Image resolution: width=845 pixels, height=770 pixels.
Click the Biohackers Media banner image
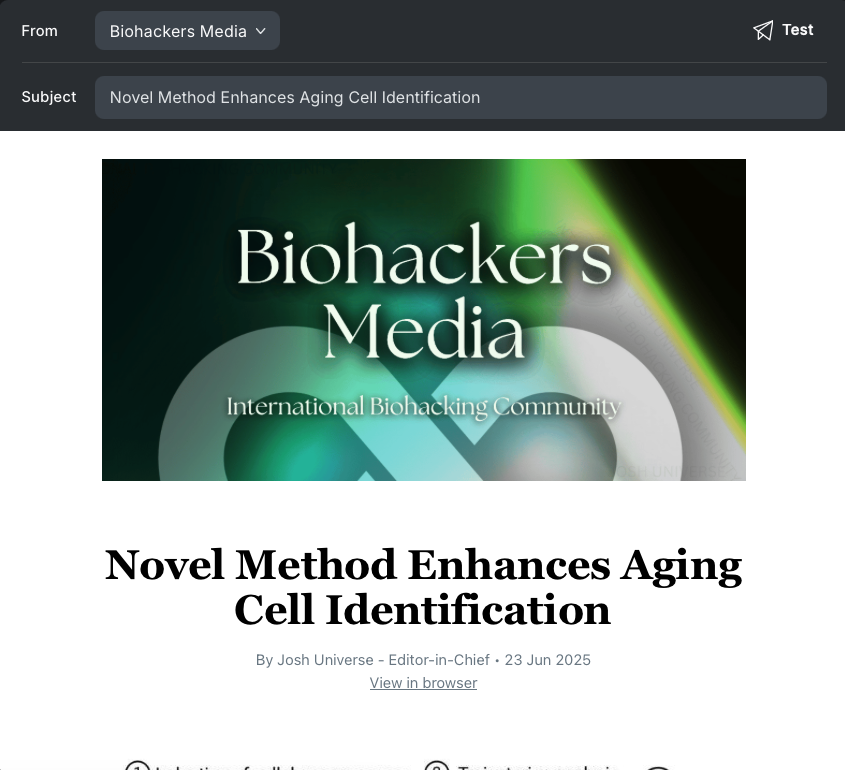pyautogui.click(x=424, y=320)
